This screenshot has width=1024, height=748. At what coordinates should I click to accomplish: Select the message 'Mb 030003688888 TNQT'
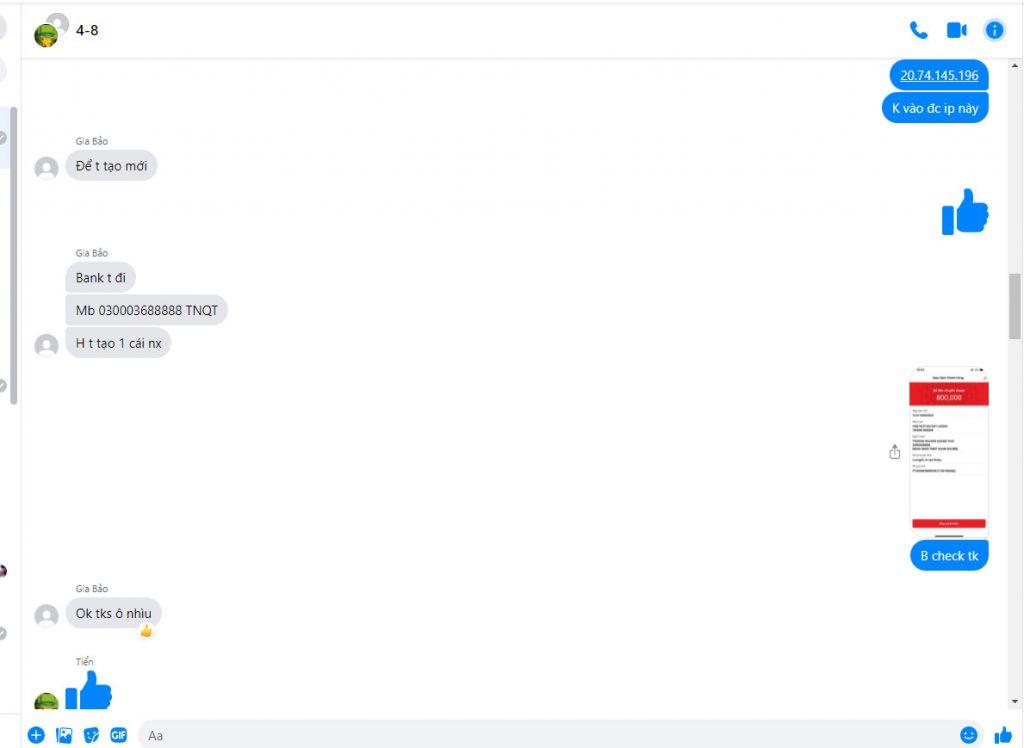[x=146, y=310]
